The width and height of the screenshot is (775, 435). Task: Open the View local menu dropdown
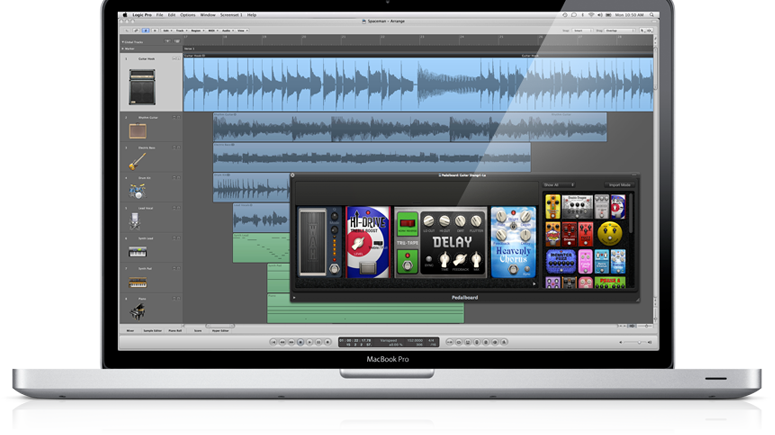pos(242,30)
